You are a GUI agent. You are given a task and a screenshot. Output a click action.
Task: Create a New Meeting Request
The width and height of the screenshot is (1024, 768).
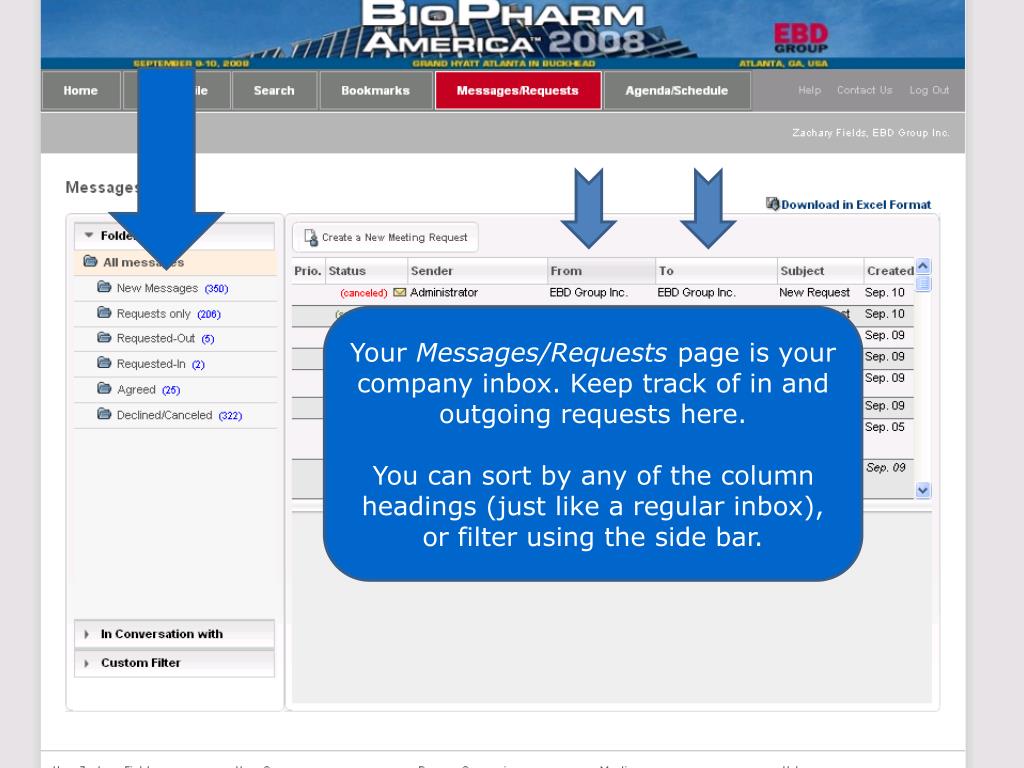pos(385,237)
